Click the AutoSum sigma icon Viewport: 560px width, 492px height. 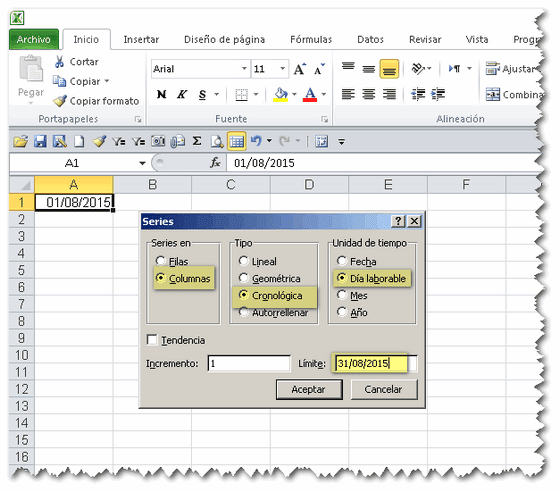(197, 141)
